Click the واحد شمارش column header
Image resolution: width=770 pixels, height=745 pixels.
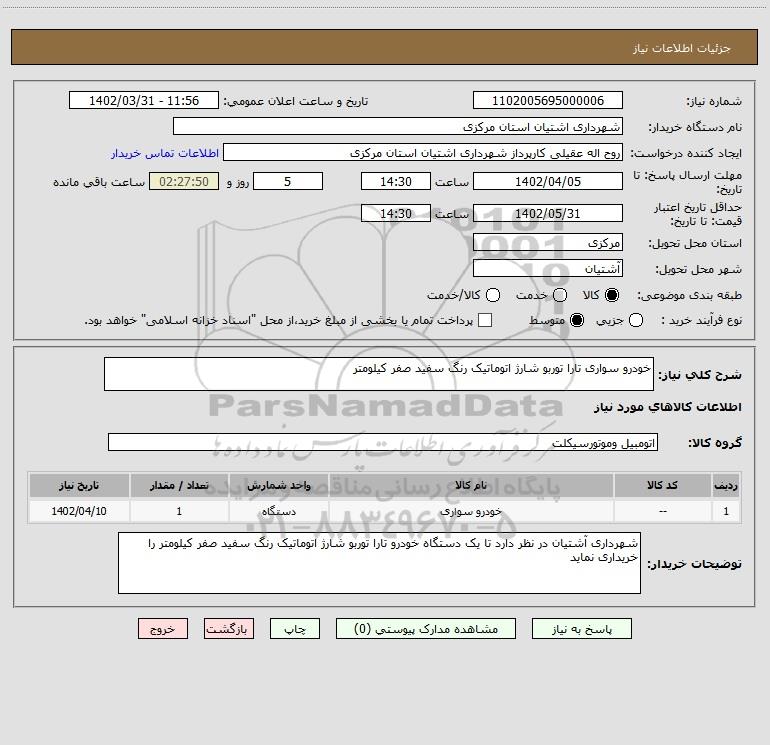pyautogui.click(x=279, y=485)
